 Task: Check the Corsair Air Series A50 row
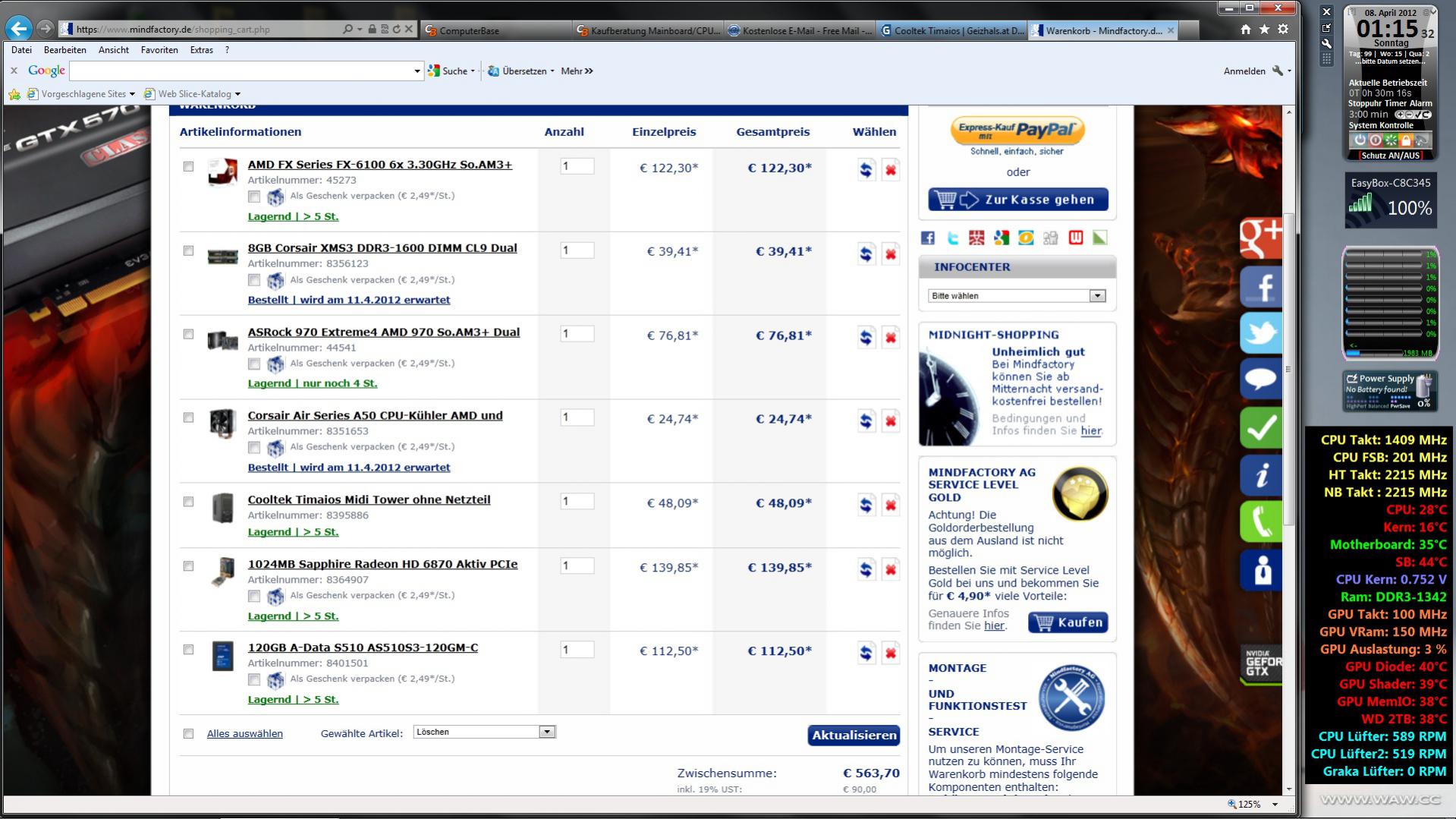[x=188, y=417]
